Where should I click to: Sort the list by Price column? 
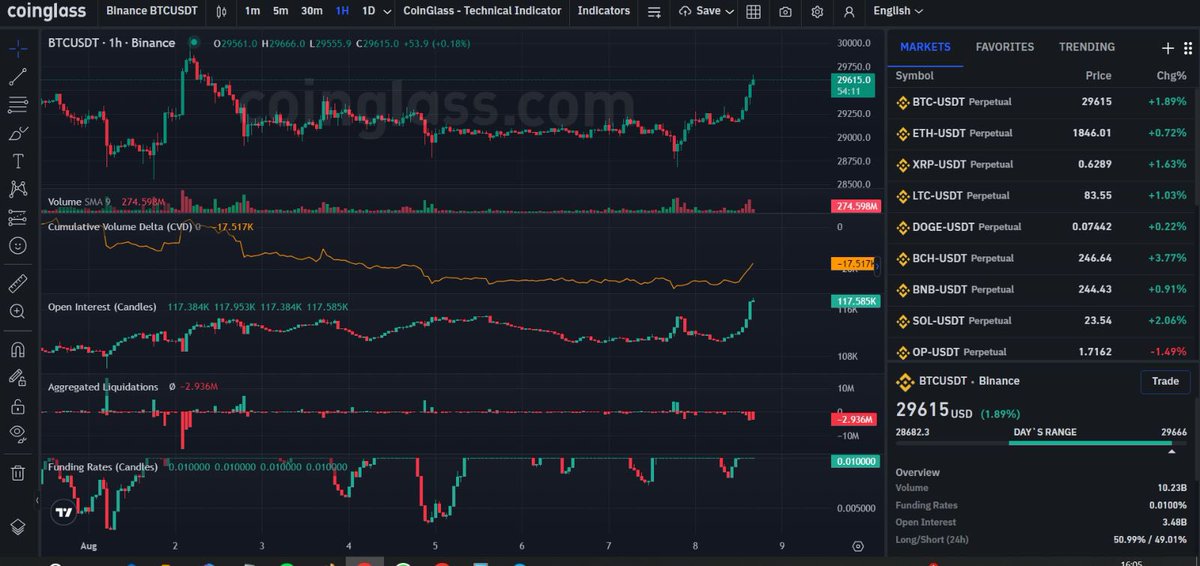pos(1098,75)
